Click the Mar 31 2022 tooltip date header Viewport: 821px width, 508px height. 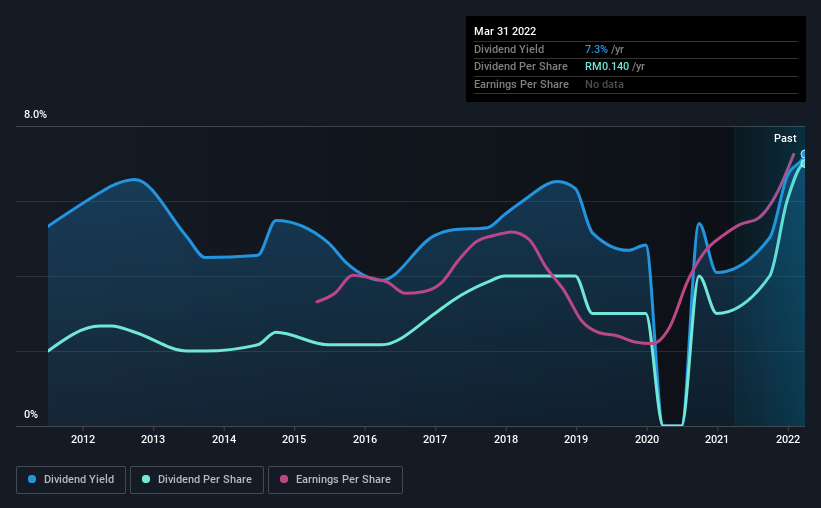click(x=505, y=31)
